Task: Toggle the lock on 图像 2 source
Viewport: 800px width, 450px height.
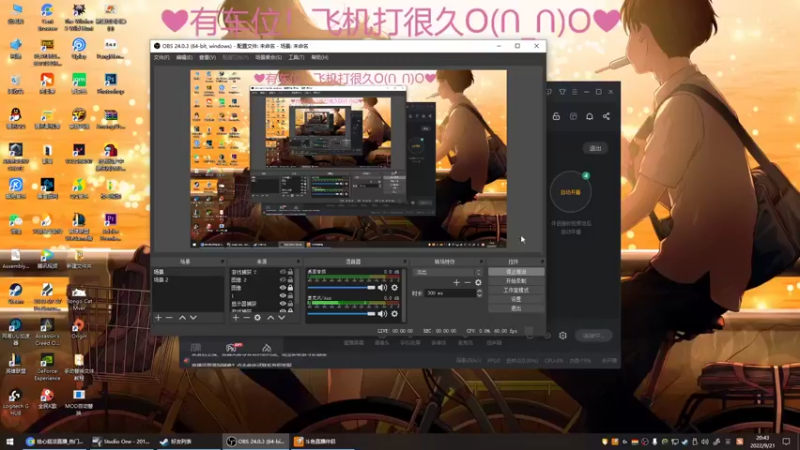Action: coord(290,280)
